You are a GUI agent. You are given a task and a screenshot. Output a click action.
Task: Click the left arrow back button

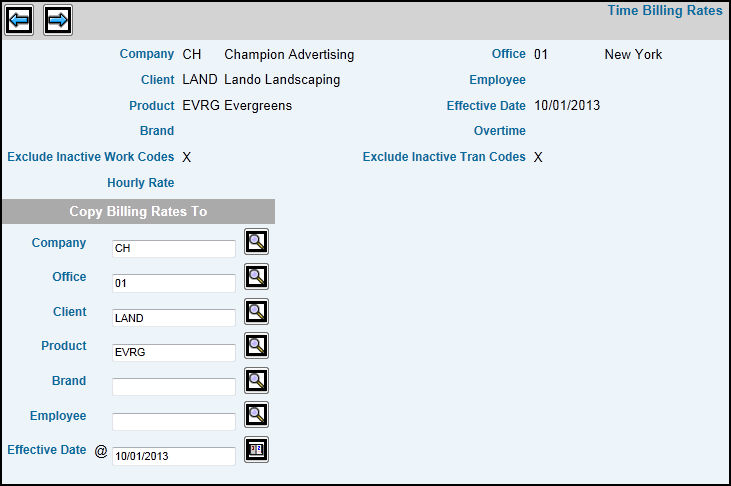pyautogui.click(x=19, y=19)
